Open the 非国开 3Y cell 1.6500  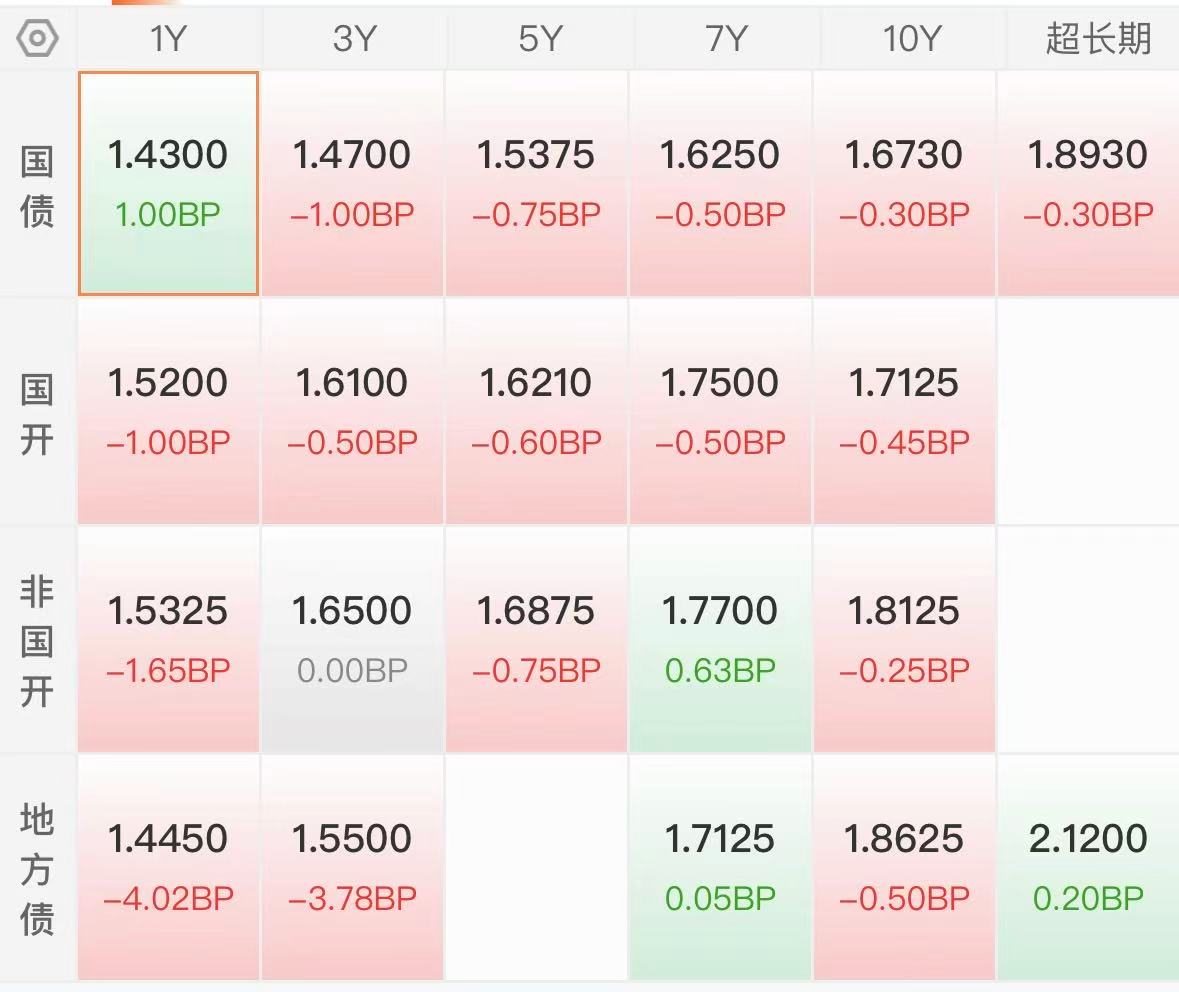pyautogui.click(x=353, y=639)
